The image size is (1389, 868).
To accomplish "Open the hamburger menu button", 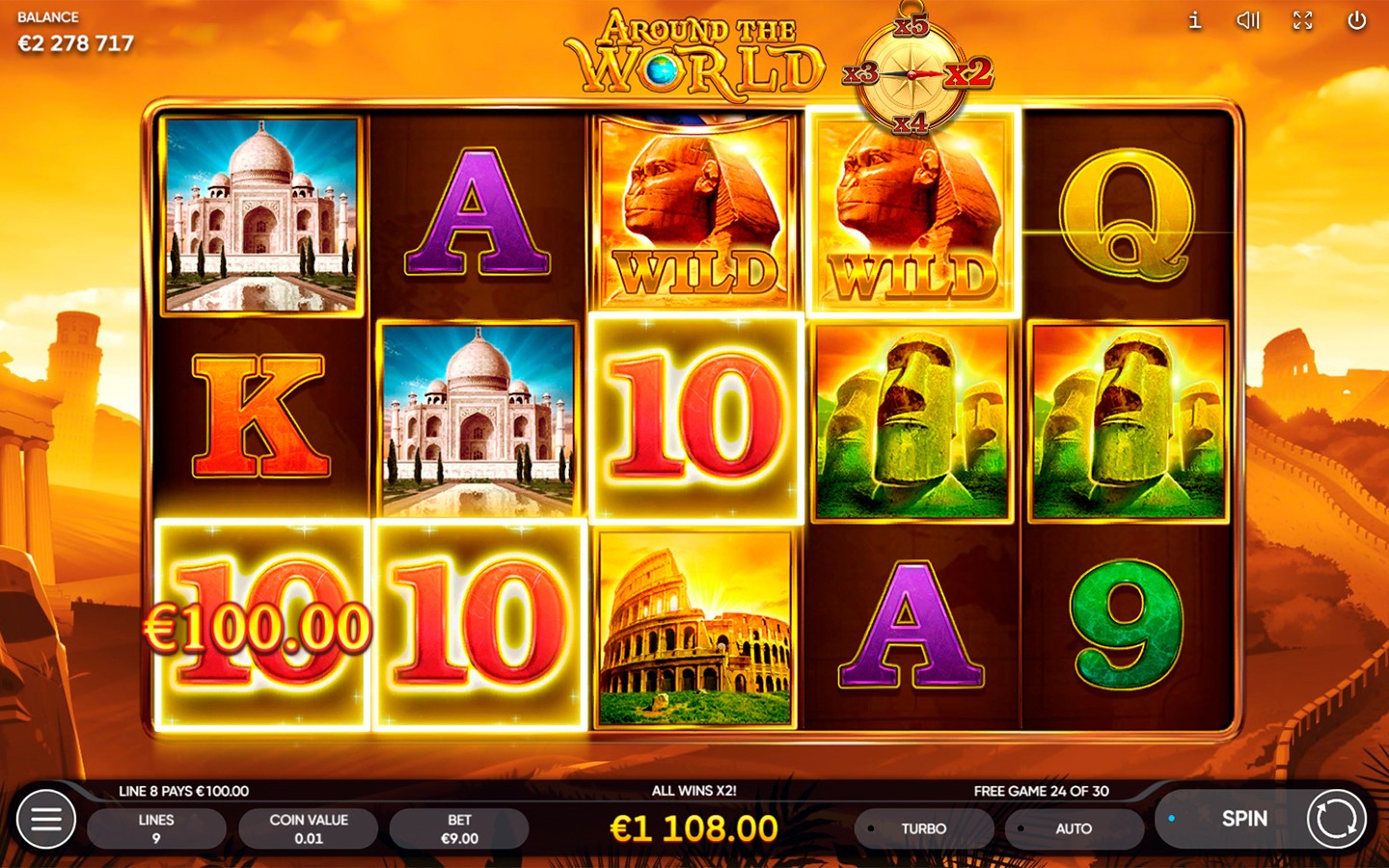I will pyautogui.click(x=45, y=819).
